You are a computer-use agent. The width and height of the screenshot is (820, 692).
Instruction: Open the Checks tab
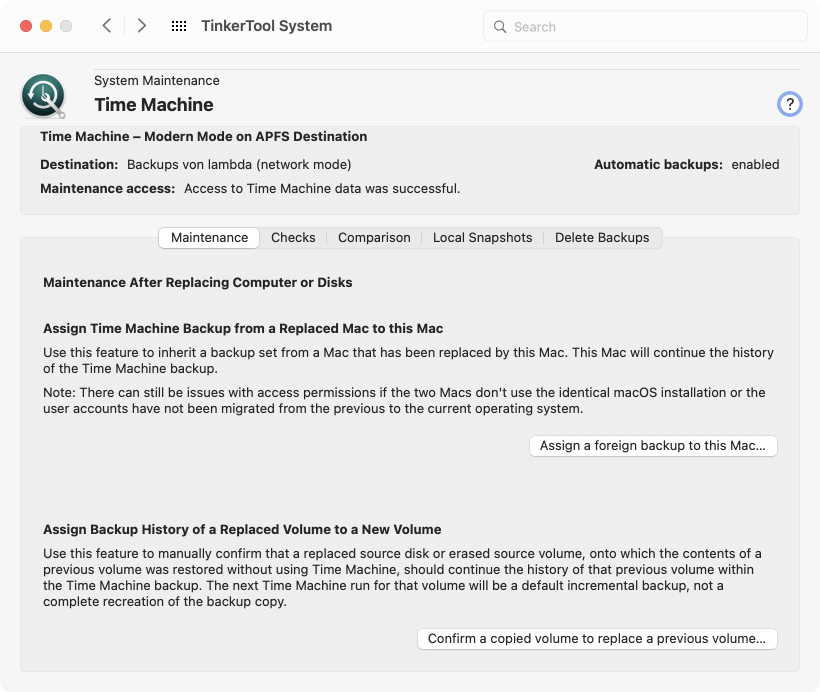click(293, 238)
